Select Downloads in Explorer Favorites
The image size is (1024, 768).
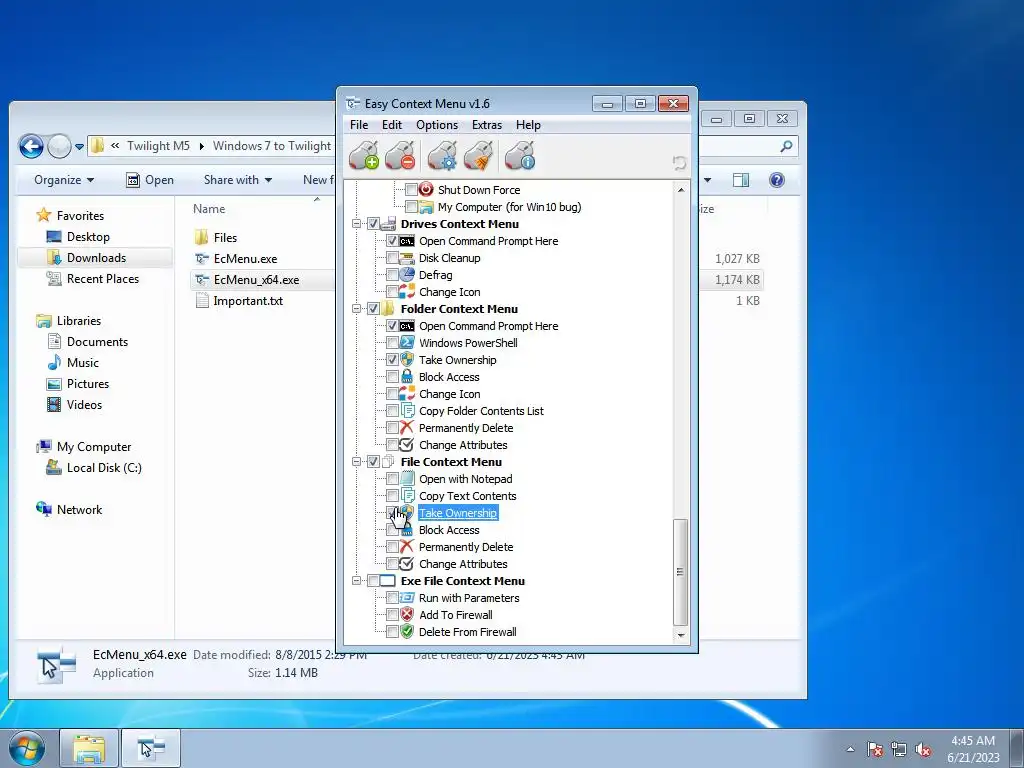(95, 258)
